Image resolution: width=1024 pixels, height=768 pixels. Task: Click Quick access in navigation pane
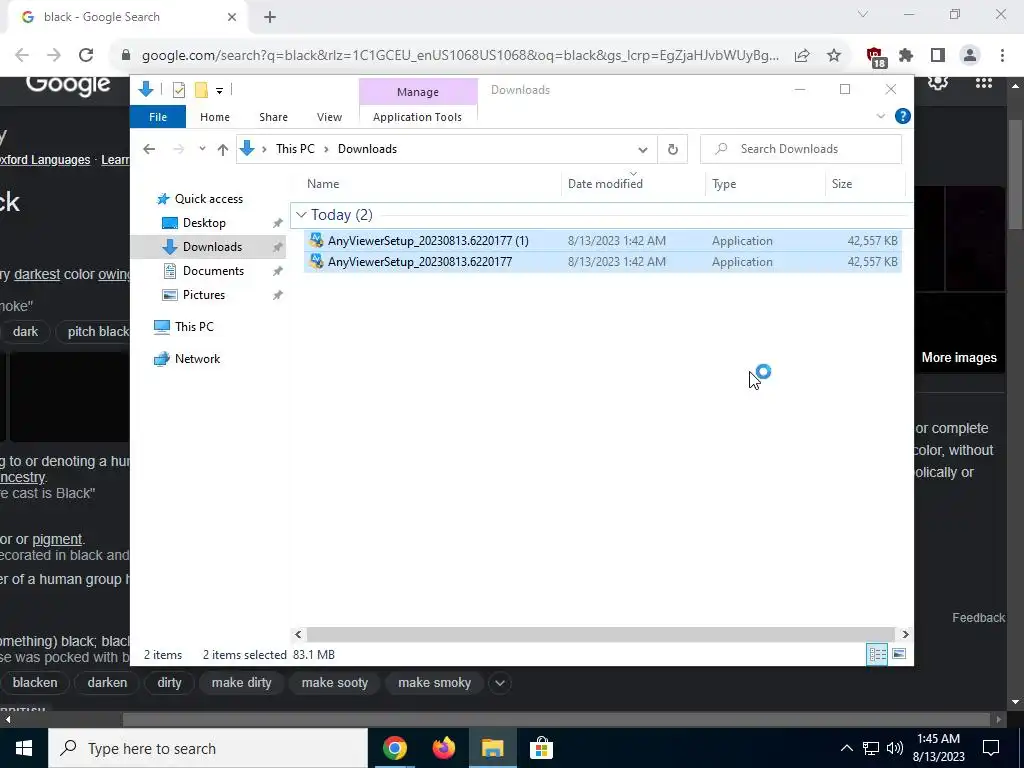[x=208, y=199]
